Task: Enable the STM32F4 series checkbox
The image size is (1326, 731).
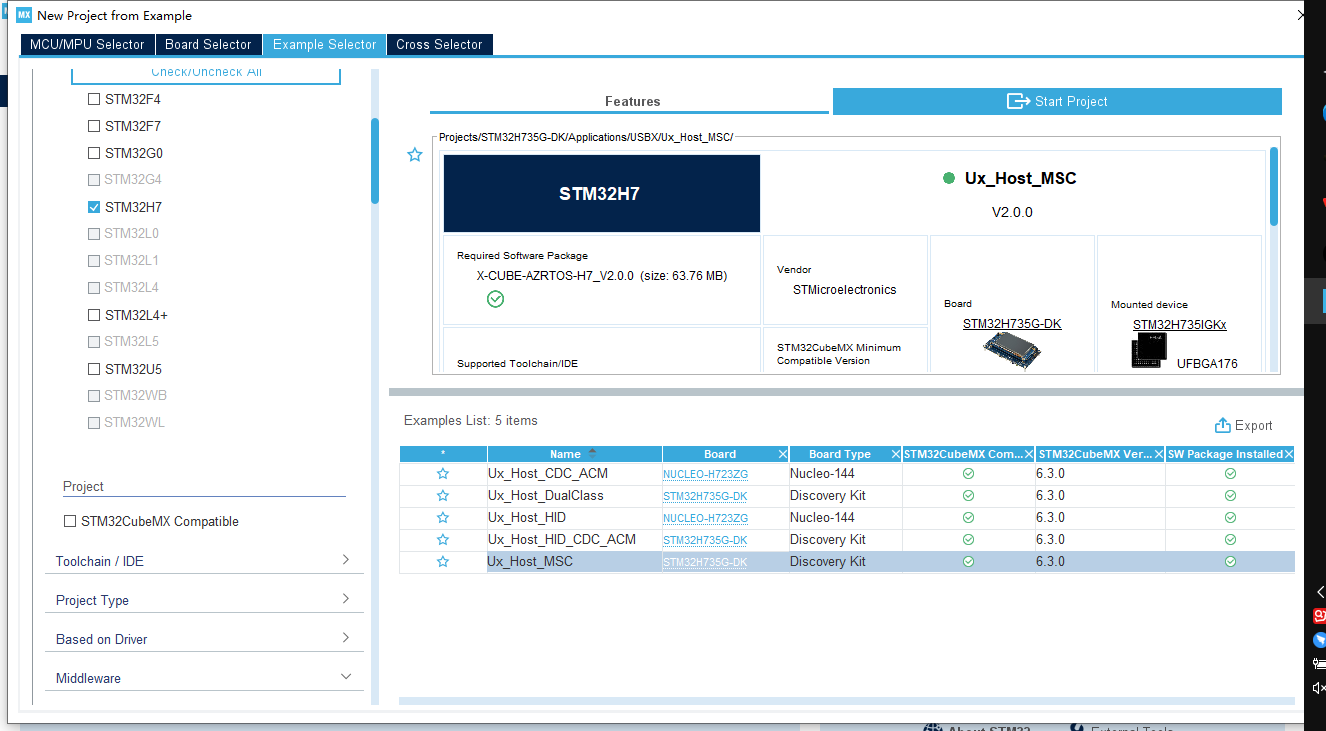Action: click(x=94, y=99)
